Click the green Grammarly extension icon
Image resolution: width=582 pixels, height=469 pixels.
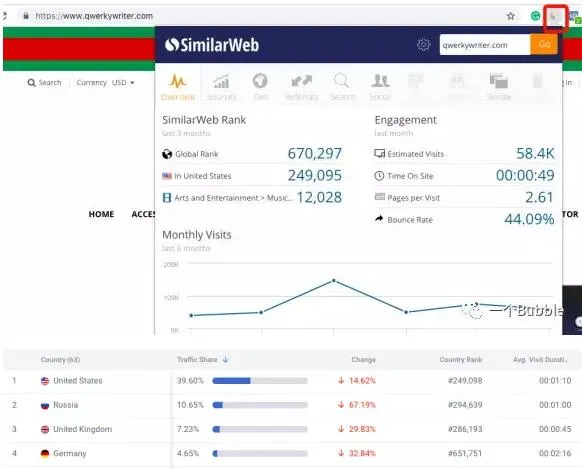[535, 16]
